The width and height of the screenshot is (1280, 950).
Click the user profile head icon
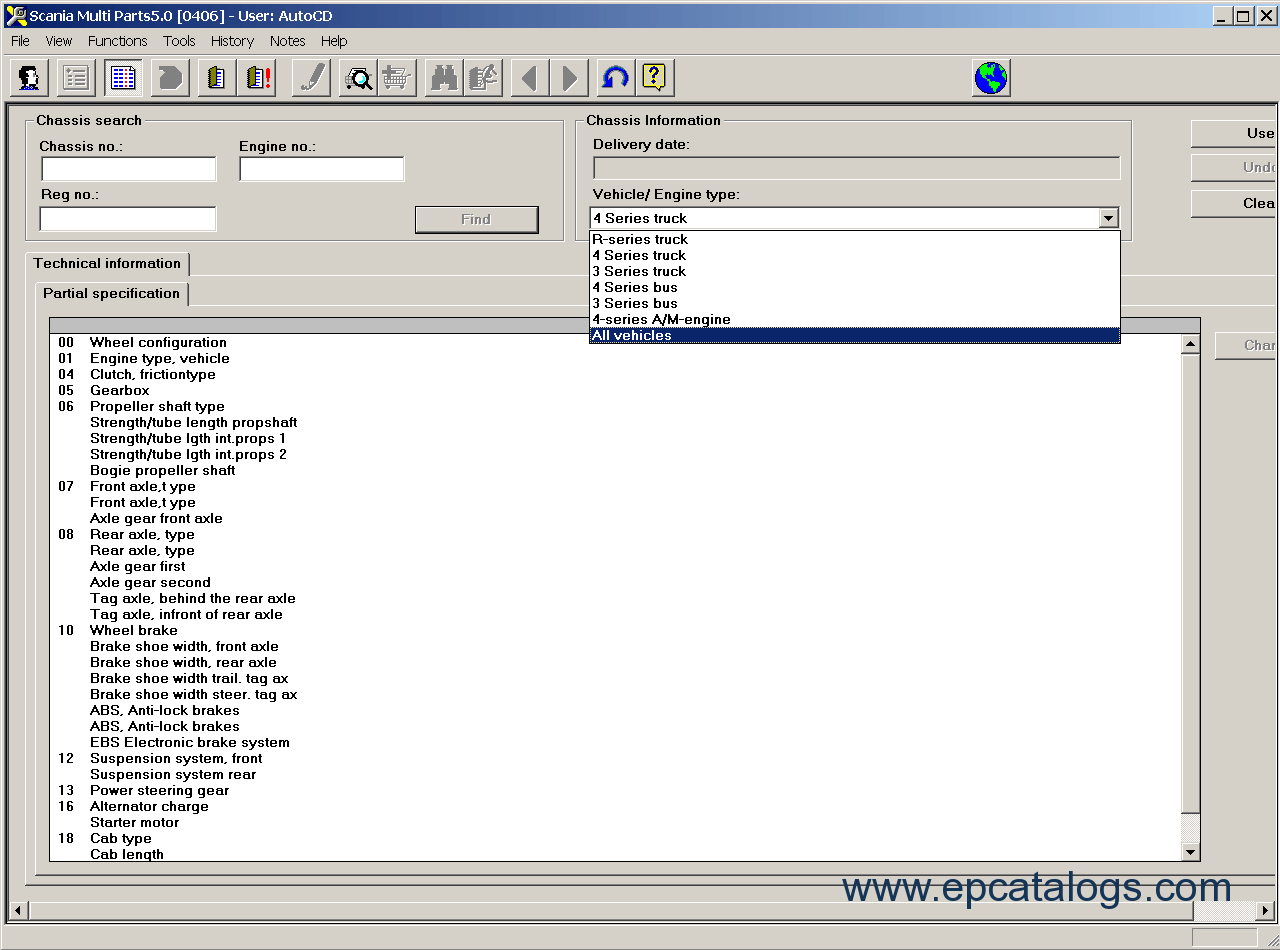29,78
